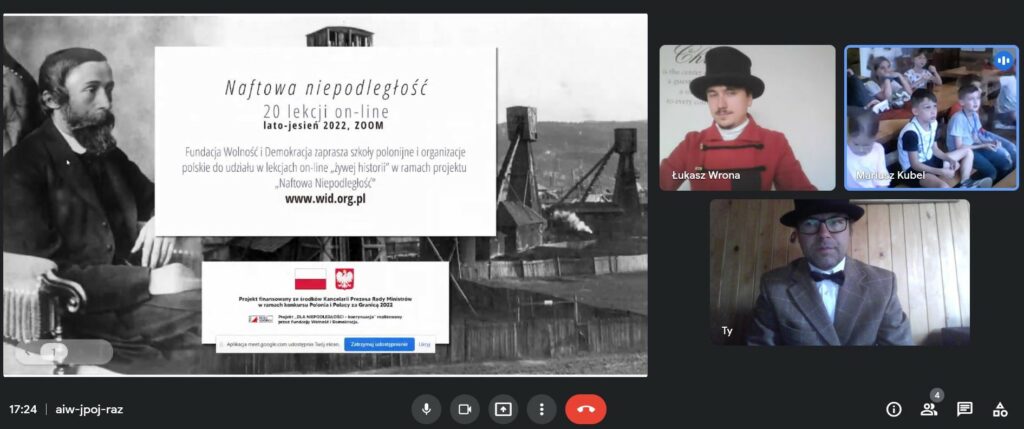
Task: Select Łukasz Wrona's video tile
Action: point(747,118)
